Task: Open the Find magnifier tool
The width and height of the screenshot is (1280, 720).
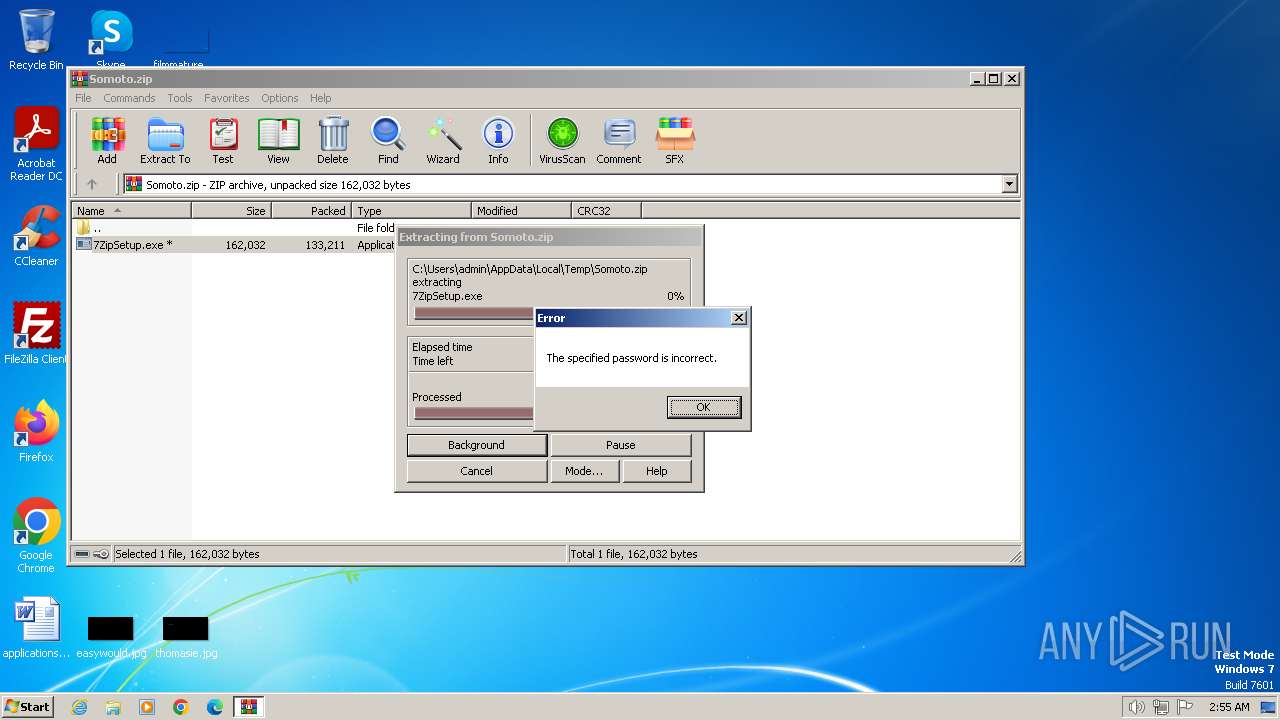Action: (x=388, y=140)
